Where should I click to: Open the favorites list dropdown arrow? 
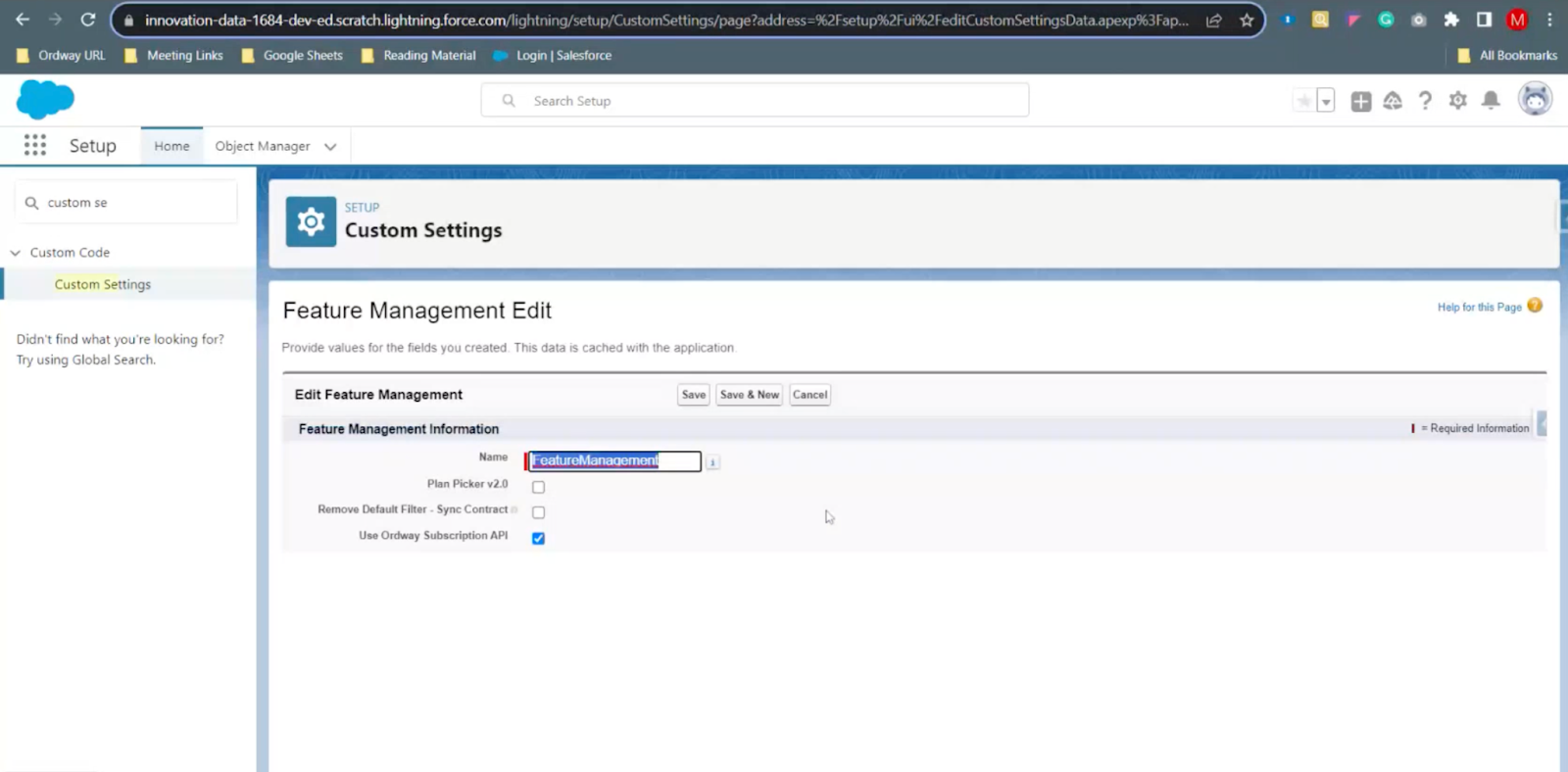1326,101
